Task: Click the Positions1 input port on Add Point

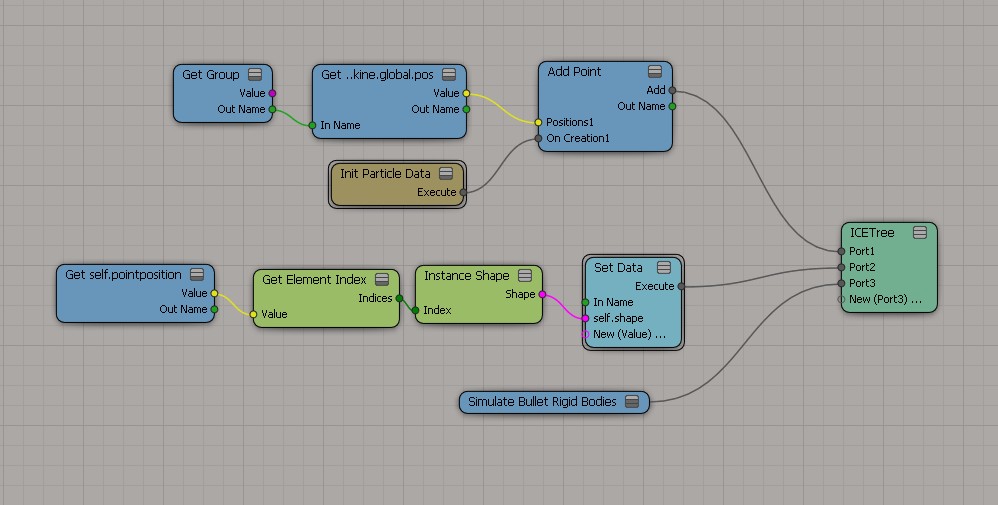Action: click(539, 122)
